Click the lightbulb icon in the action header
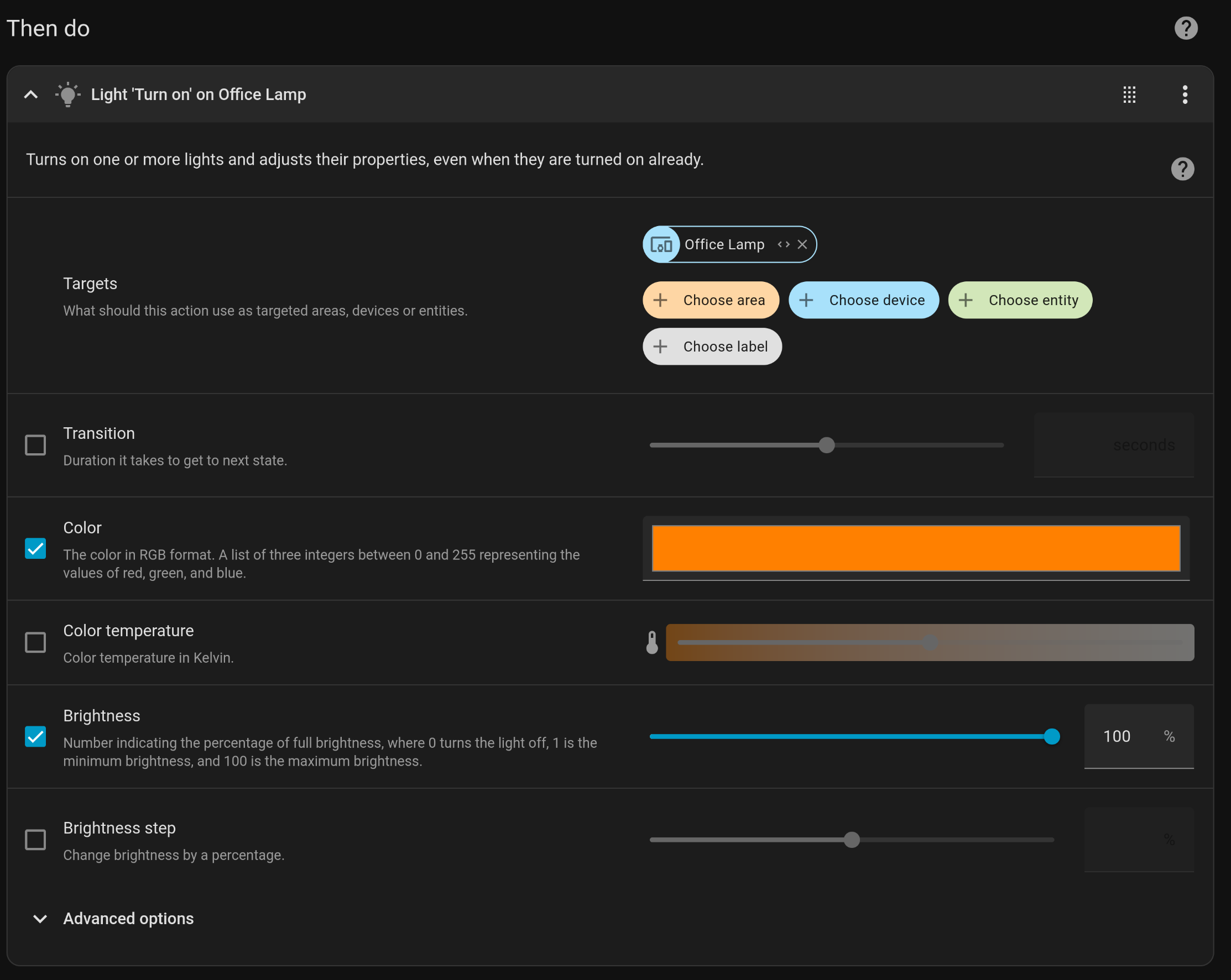 [x=68, y=95]
